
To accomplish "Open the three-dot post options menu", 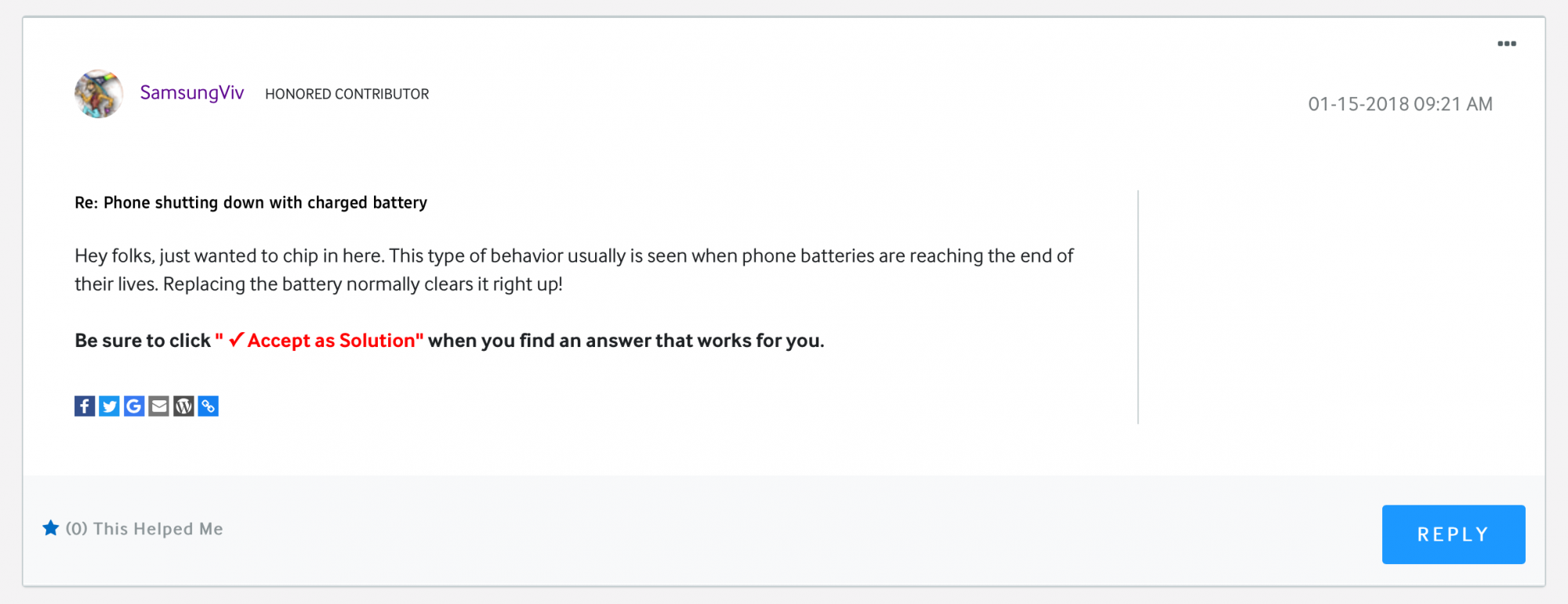I will coord(1506,44).
